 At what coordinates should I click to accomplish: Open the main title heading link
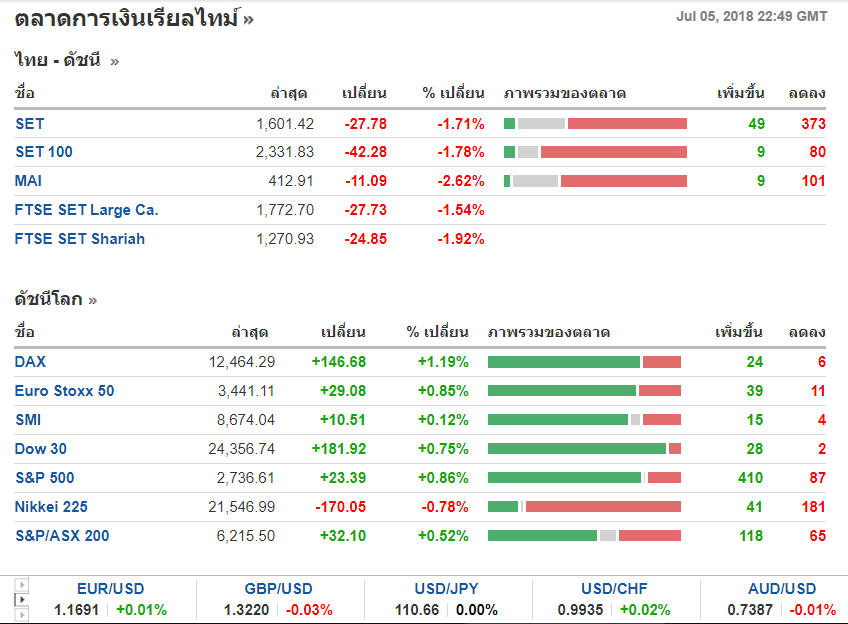coord(127,19)
